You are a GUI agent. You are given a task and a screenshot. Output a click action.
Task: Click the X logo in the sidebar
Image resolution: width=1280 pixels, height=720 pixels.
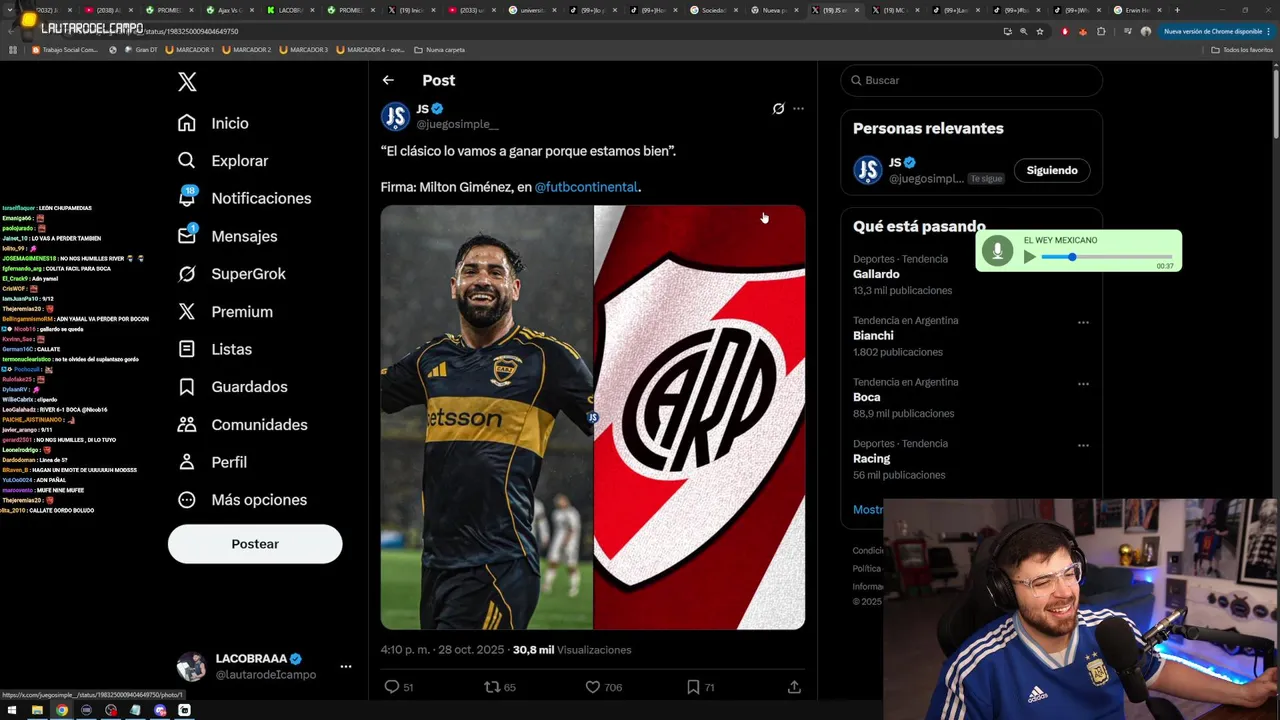(187, 82)
